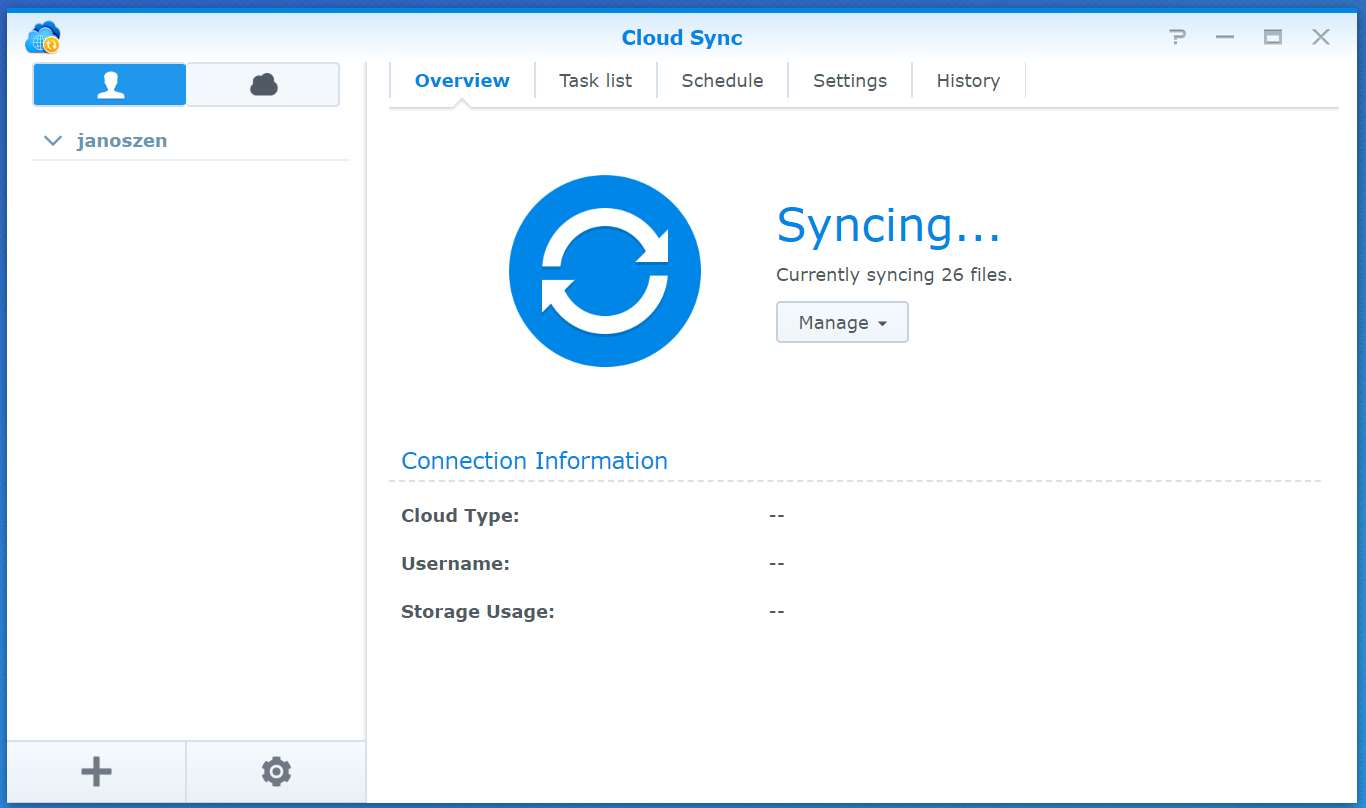The image size is (1366, 808).
Task: Open the Manage dropdown menu
Action: tap(842, 323)
